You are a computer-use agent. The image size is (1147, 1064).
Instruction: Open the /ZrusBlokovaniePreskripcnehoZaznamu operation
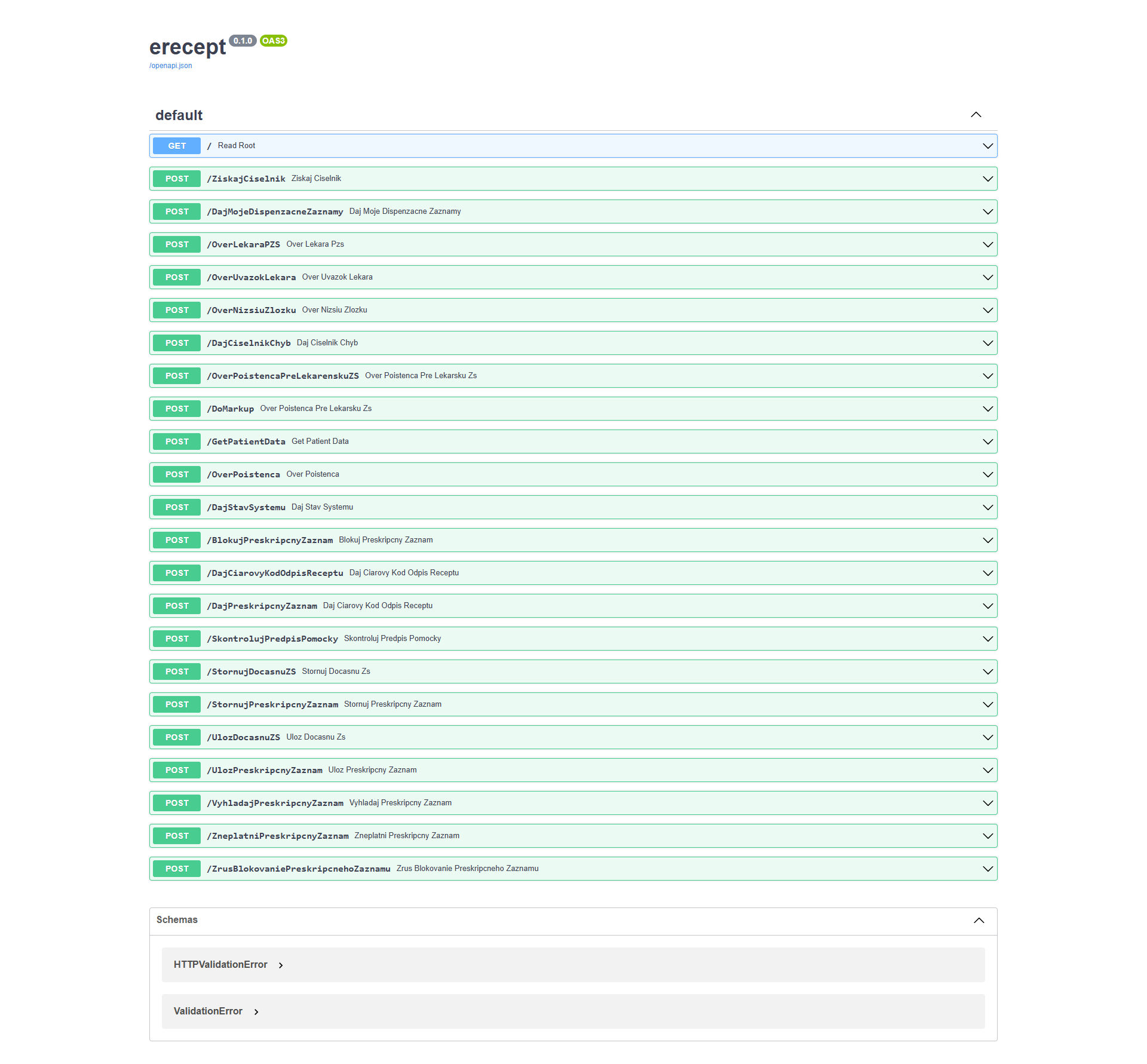(x=573, y=869)
